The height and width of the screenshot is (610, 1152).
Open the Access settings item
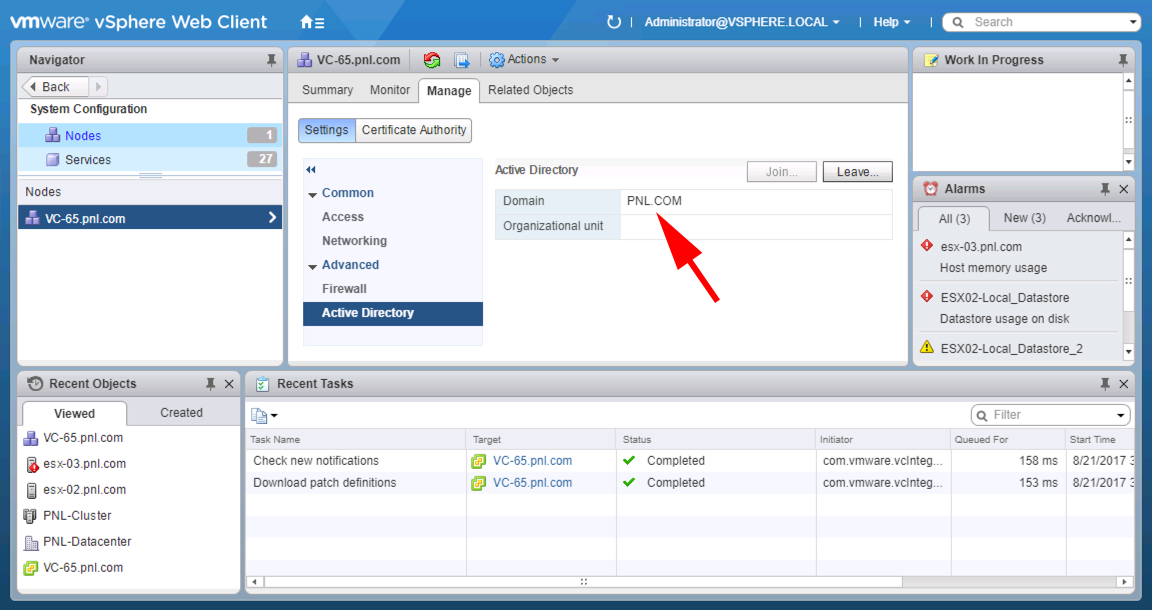tap(342, 217)
